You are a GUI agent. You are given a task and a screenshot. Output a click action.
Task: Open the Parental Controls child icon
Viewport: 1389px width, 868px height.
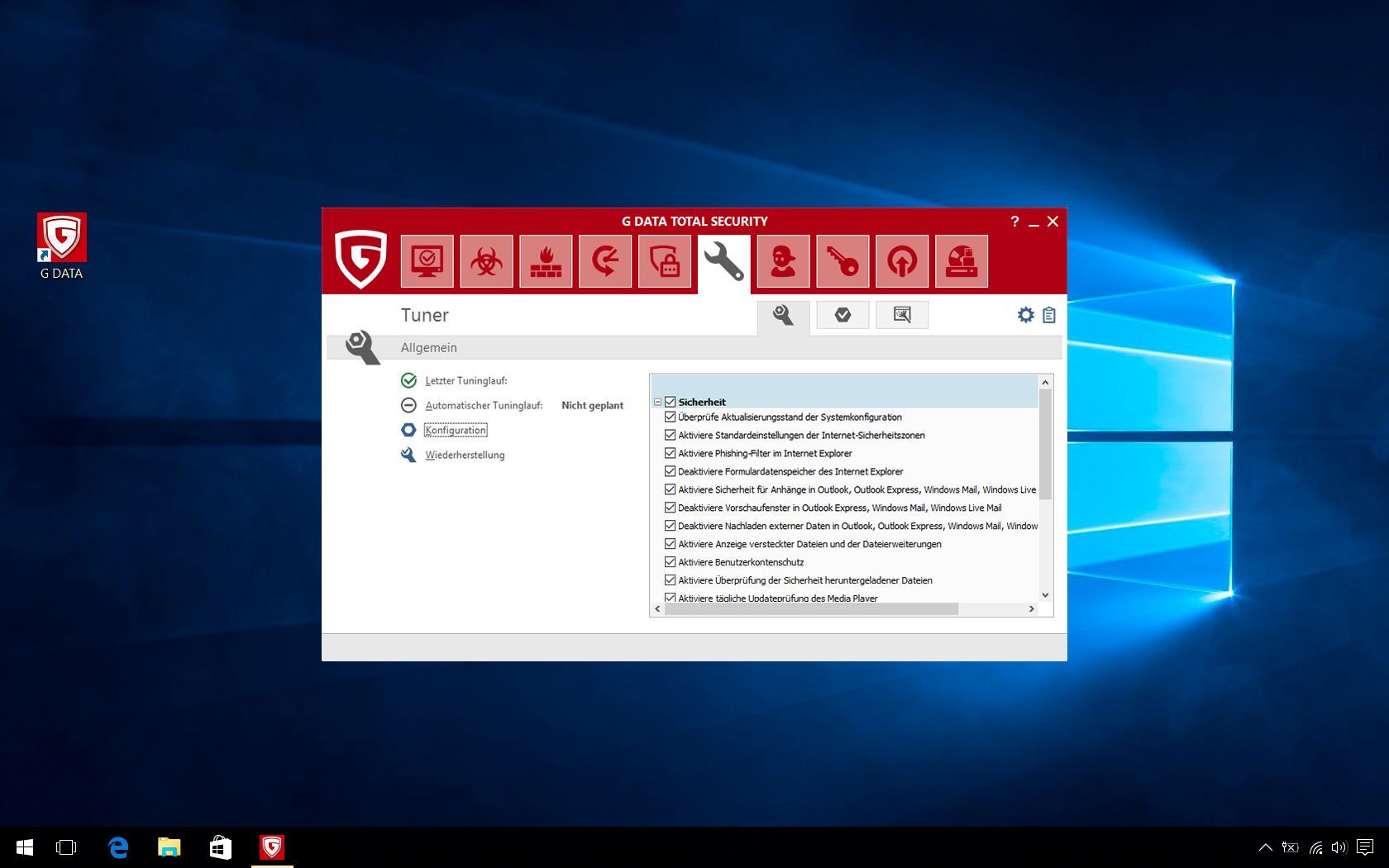coord(783,261)
